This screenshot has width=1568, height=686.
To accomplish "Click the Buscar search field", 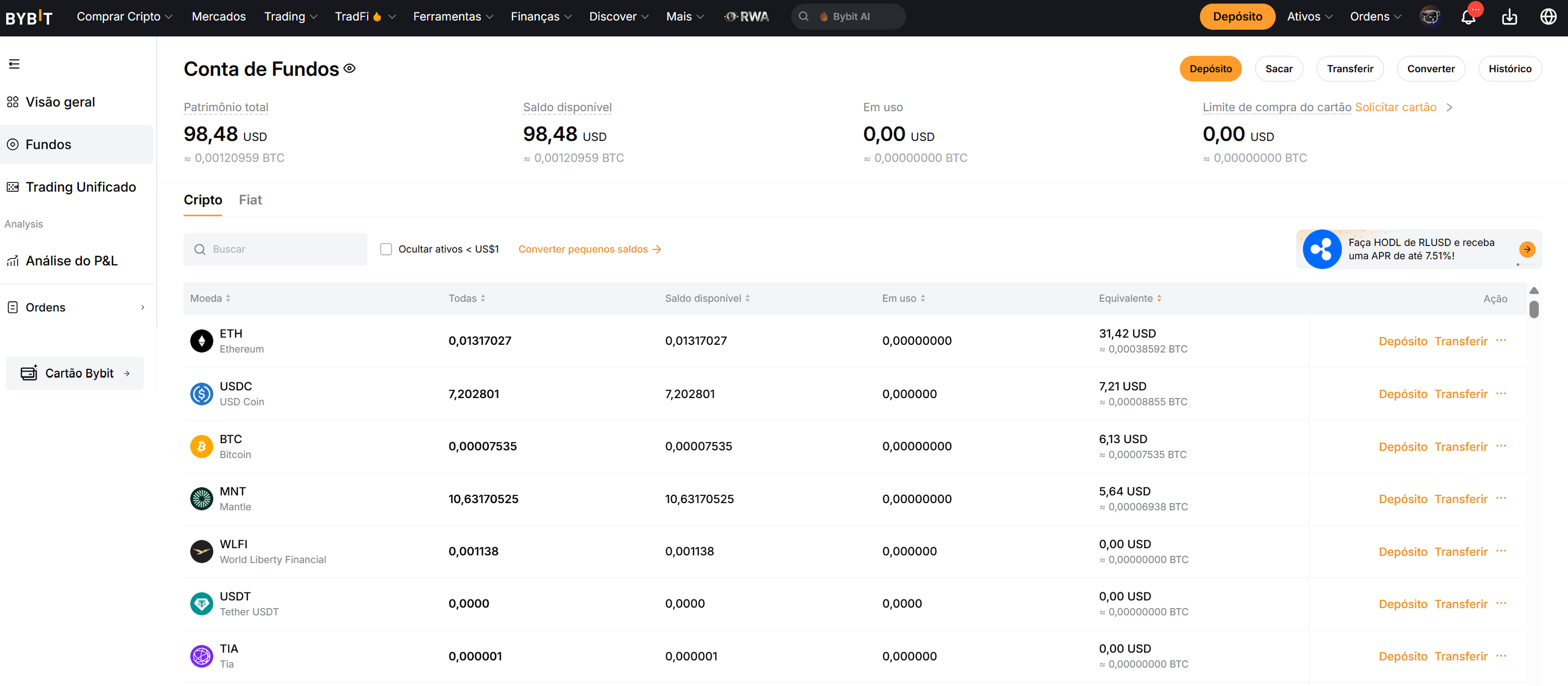I will pyautogui.click(x=275, y=249).
